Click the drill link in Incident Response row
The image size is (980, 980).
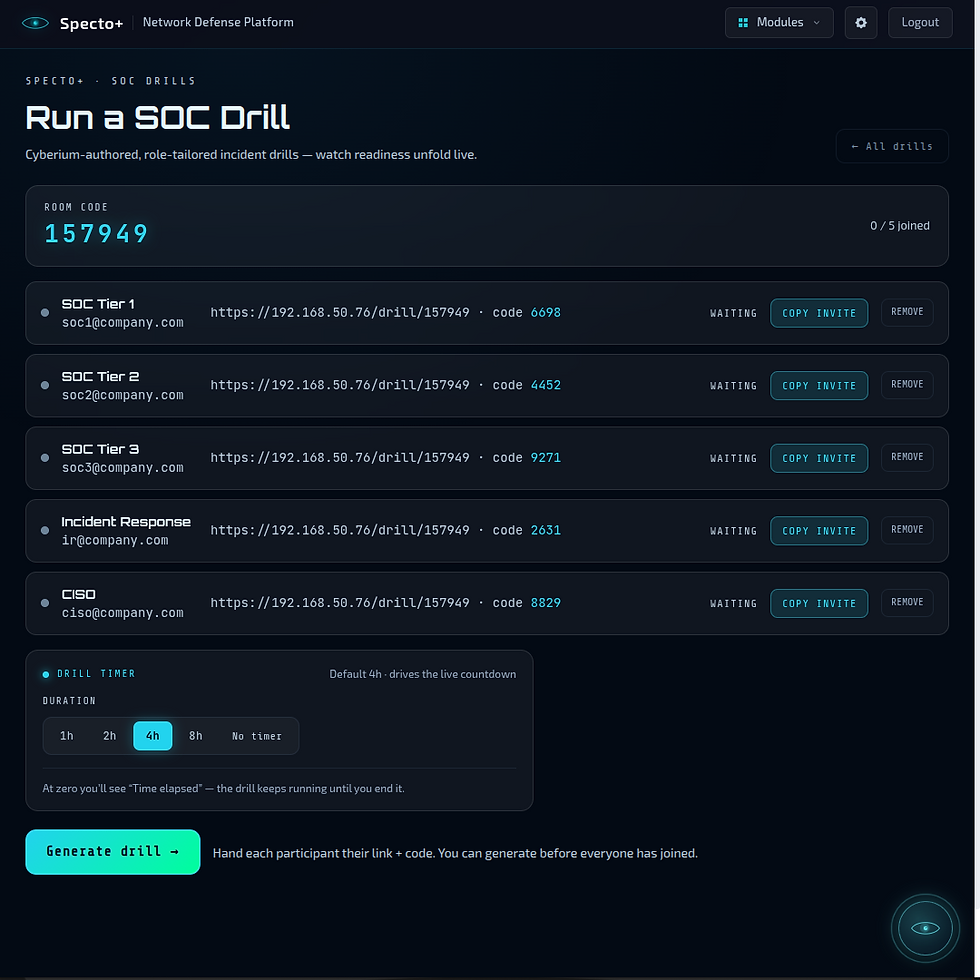tap(340, 530)
